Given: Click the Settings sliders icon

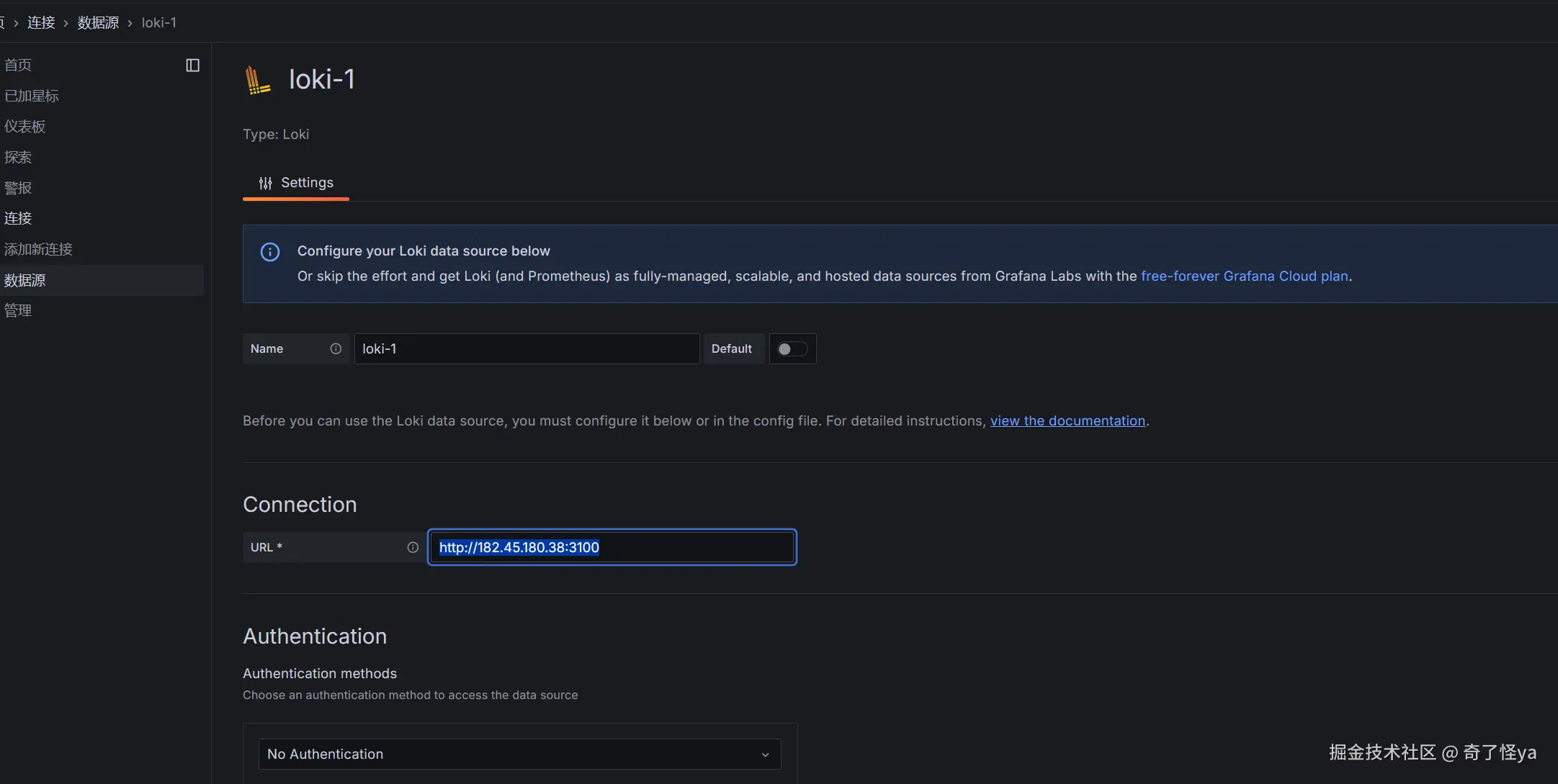Looking at the screenshot, I should click(x=266, y=183).
